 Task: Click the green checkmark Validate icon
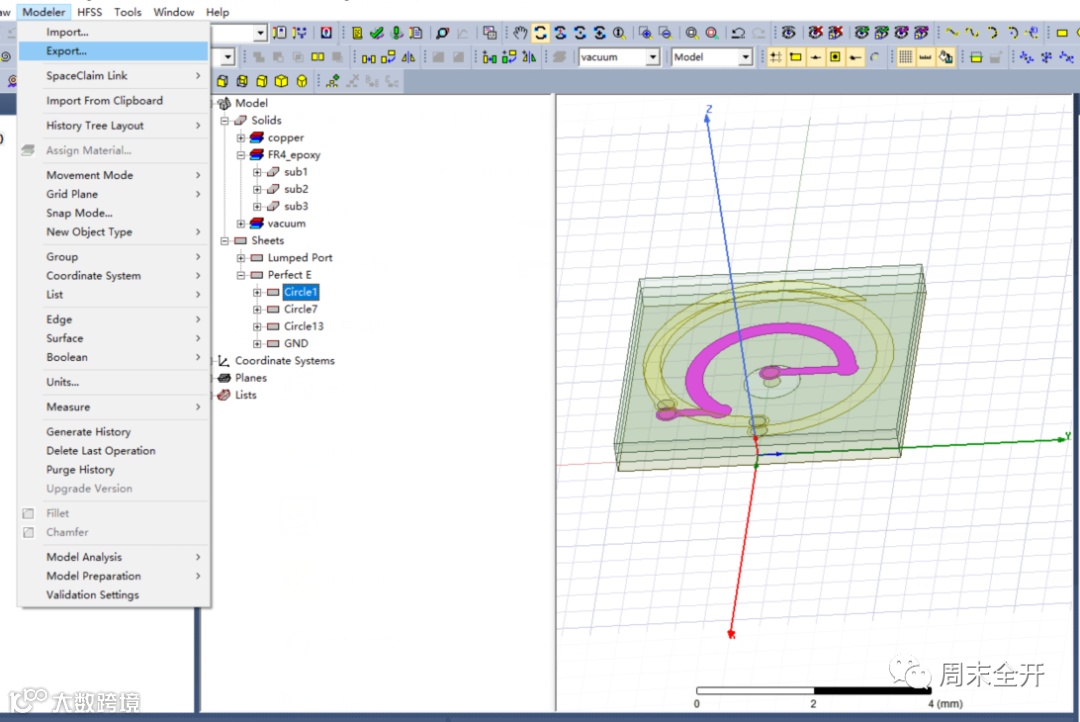(x=377, y=32)
